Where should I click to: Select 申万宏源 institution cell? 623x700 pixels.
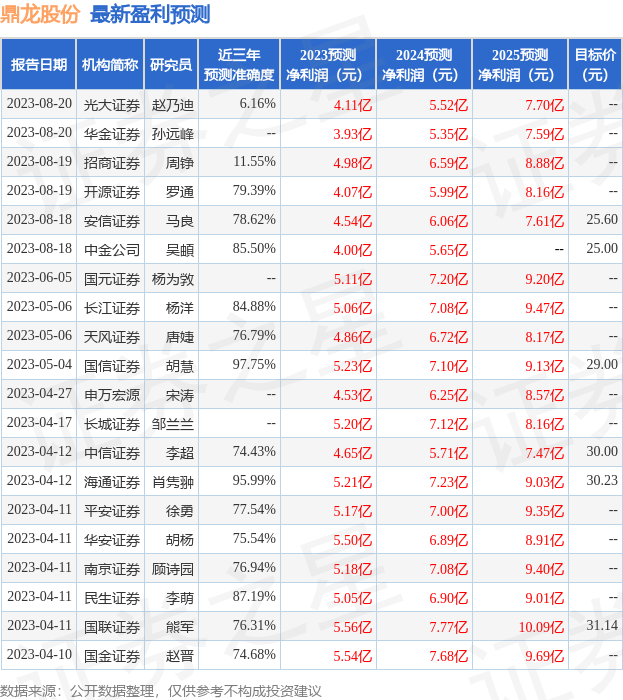[112, 396]
